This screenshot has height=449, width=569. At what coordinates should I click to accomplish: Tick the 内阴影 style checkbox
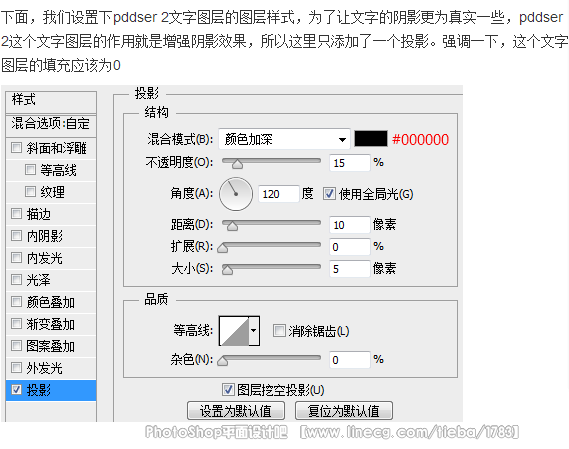[16, 236]
